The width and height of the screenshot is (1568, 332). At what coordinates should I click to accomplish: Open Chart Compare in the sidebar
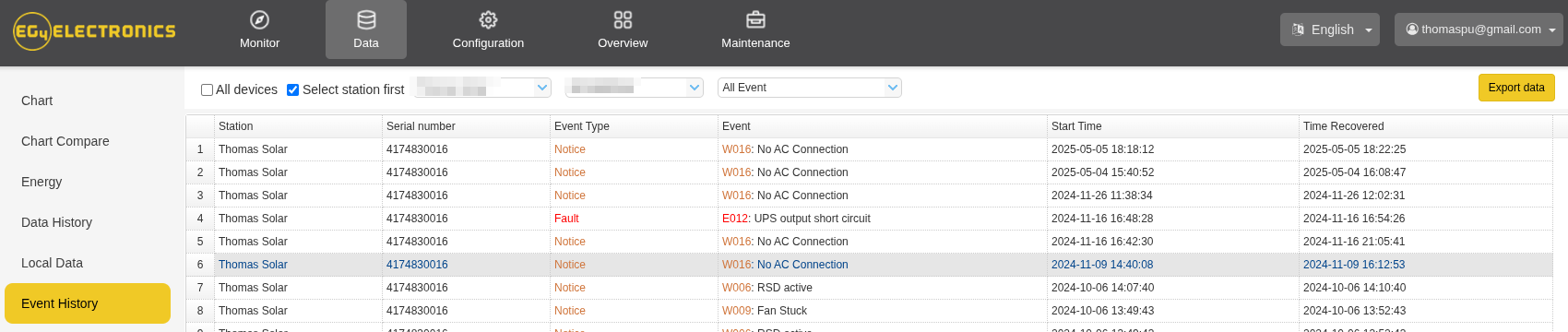tap(65, 141)
